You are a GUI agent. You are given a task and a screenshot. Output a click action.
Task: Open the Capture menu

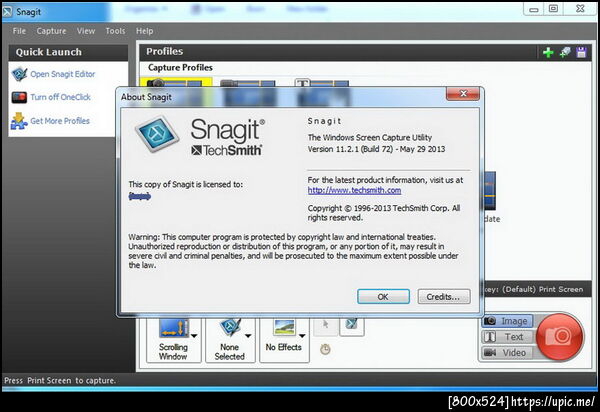[51, 31]
